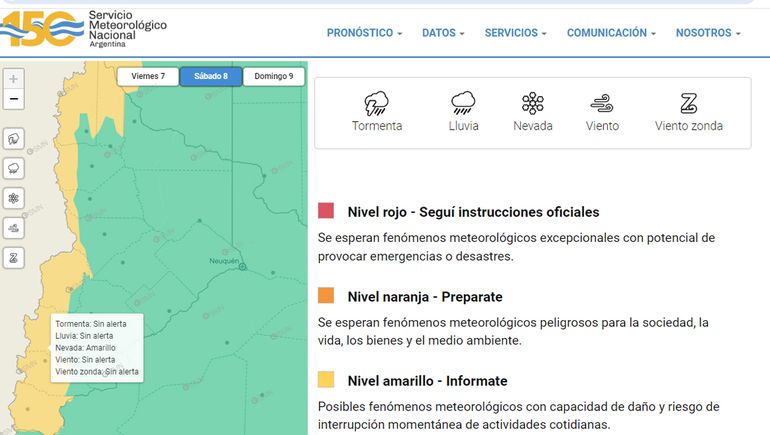Select the Viento zonda alert type
The image size is (770, 435).
coord(688,112)
